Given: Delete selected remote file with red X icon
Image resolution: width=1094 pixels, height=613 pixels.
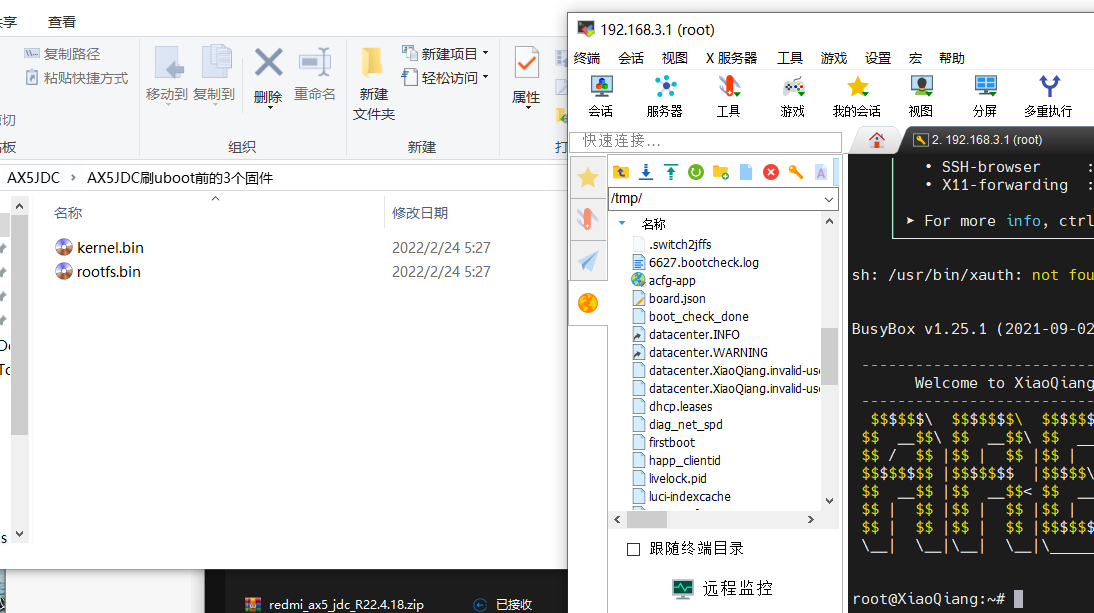Looking at the screenshot, I should [771, 172].
